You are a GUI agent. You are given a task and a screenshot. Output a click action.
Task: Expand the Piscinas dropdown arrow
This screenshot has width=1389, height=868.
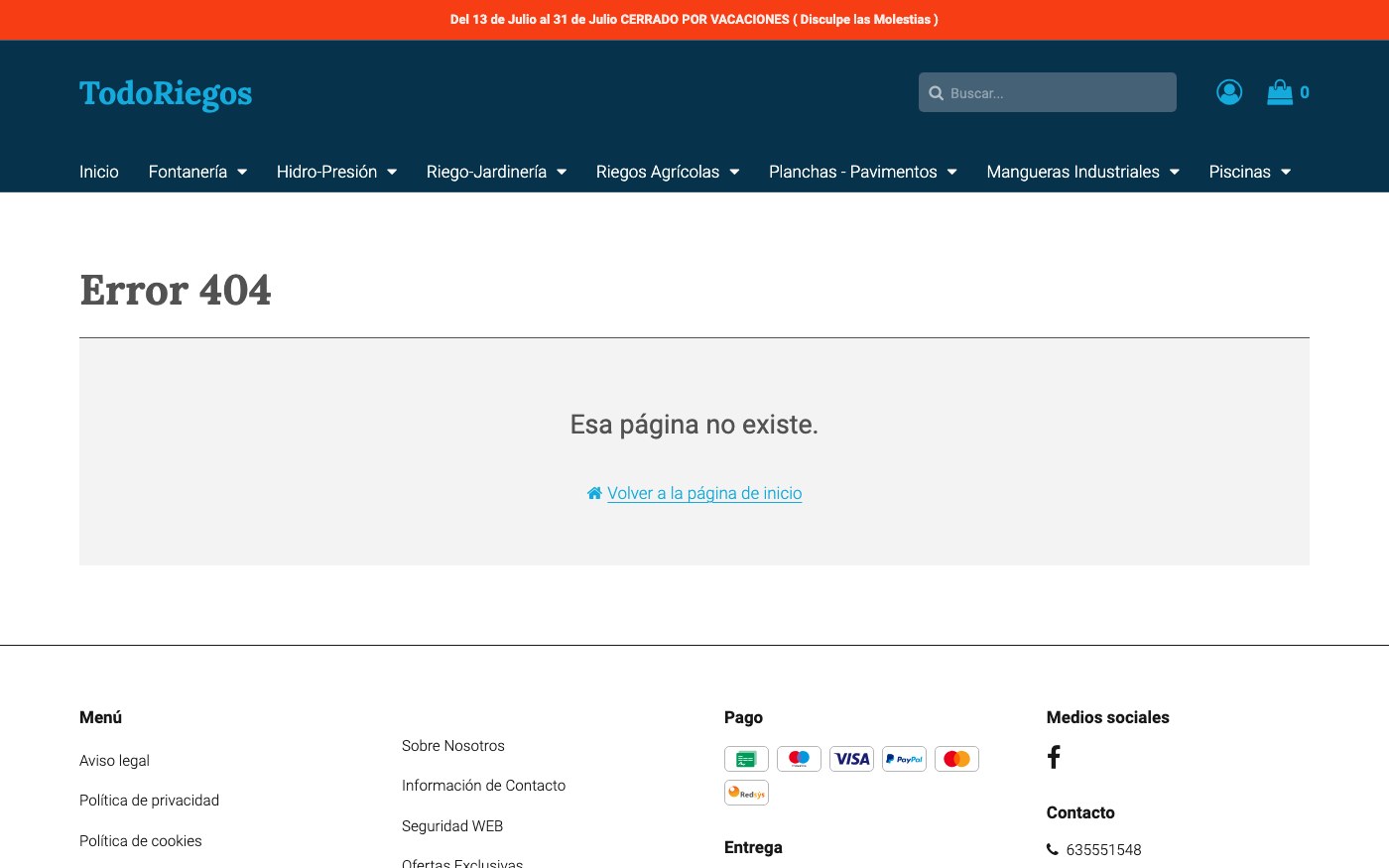pyautogui.click(x=1286, y=173)
